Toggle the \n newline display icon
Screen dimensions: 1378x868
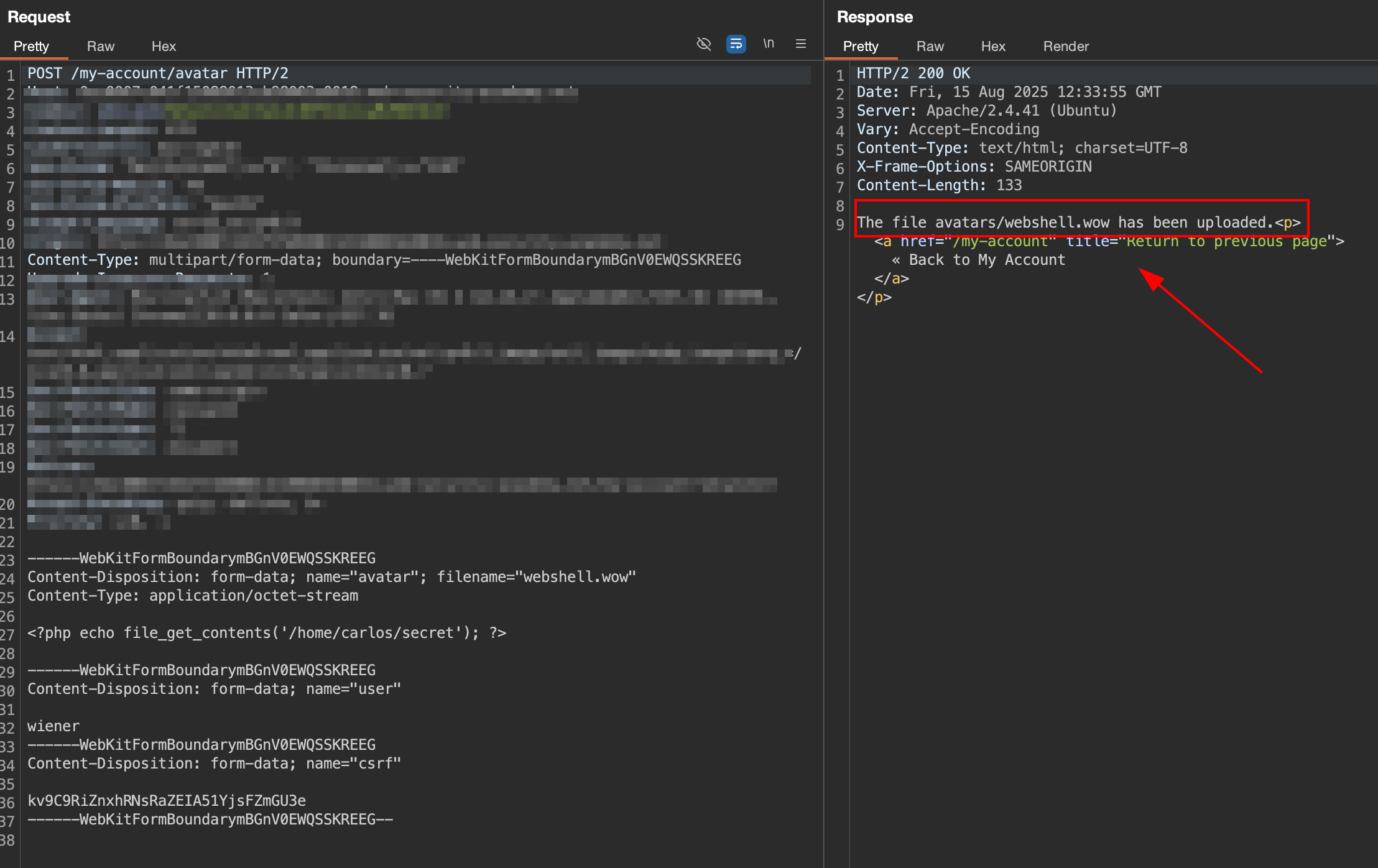tap(769, 44)
